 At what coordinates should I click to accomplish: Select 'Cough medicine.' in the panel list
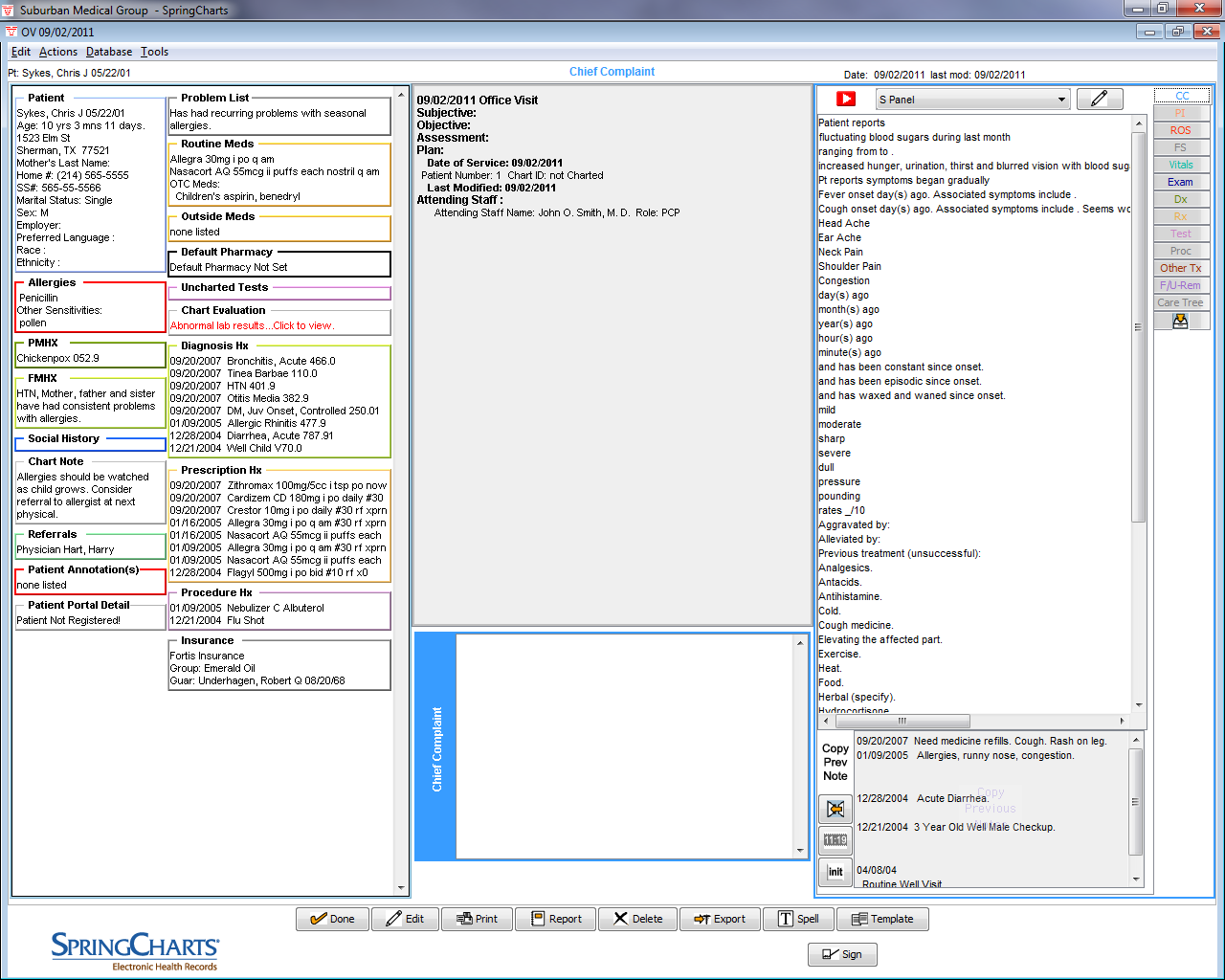click(x=856, y=625)
